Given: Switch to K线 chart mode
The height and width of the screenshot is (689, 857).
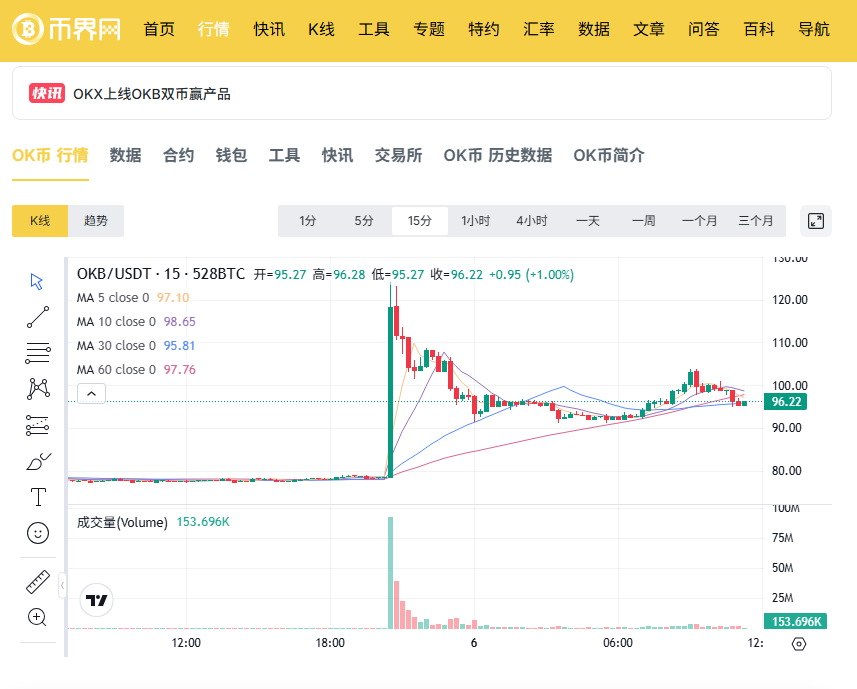Looking at the screenshot, I should tap(40, 221).
